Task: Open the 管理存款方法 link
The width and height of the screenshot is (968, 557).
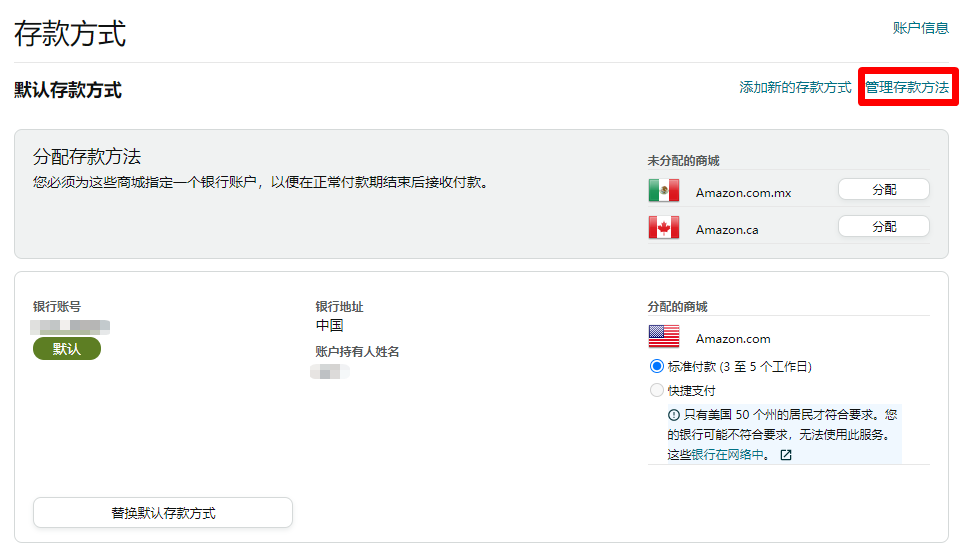Action: [907, 88]
